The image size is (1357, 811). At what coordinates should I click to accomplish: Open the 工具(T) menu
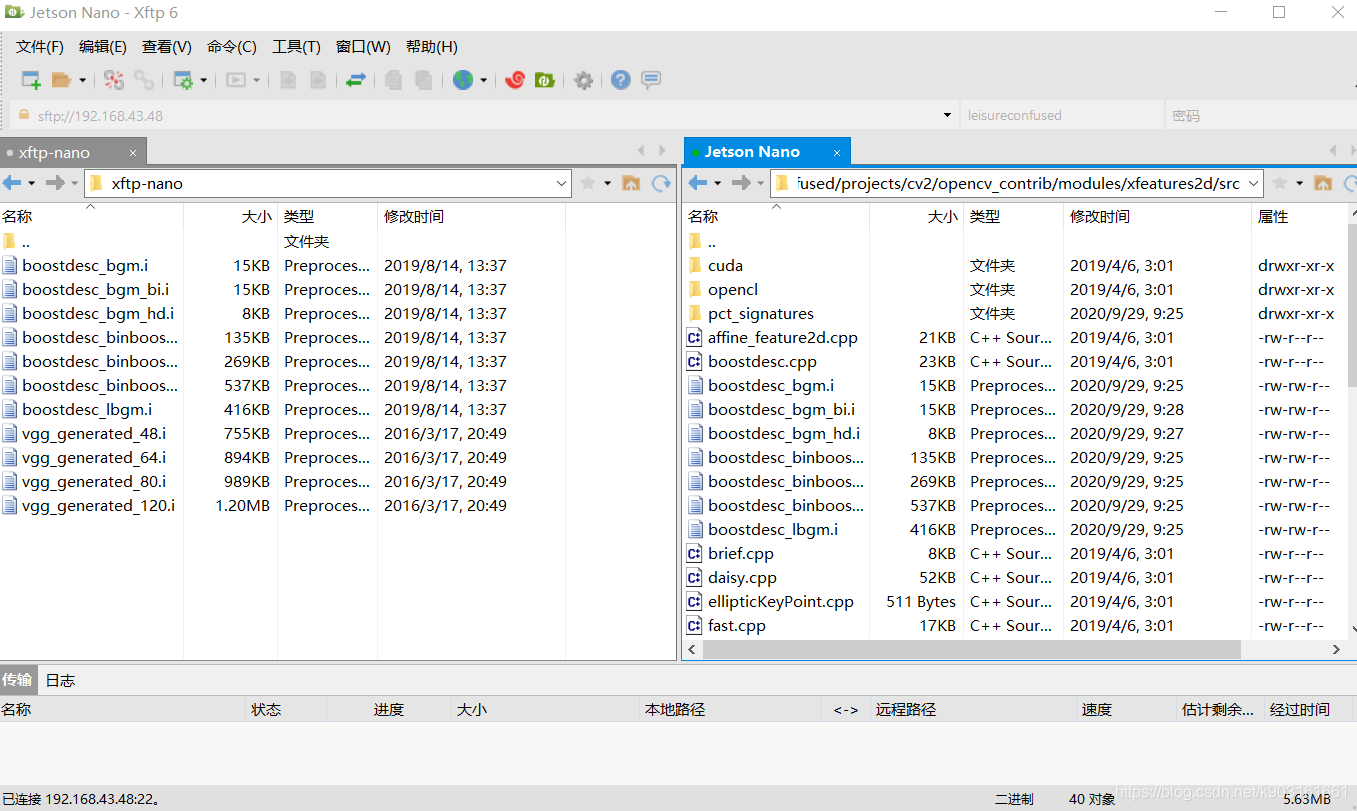click(296, 47)
